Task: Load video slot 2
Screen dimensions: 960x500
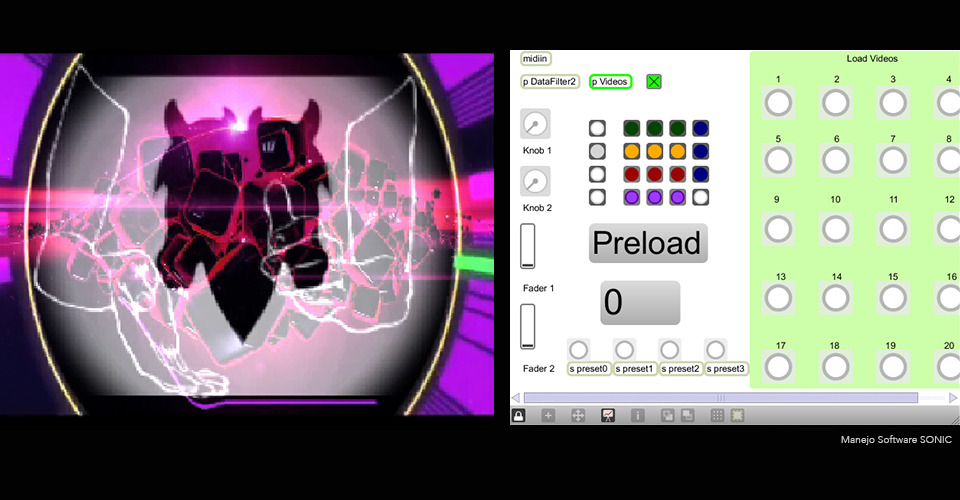Action: click(836, 103)
